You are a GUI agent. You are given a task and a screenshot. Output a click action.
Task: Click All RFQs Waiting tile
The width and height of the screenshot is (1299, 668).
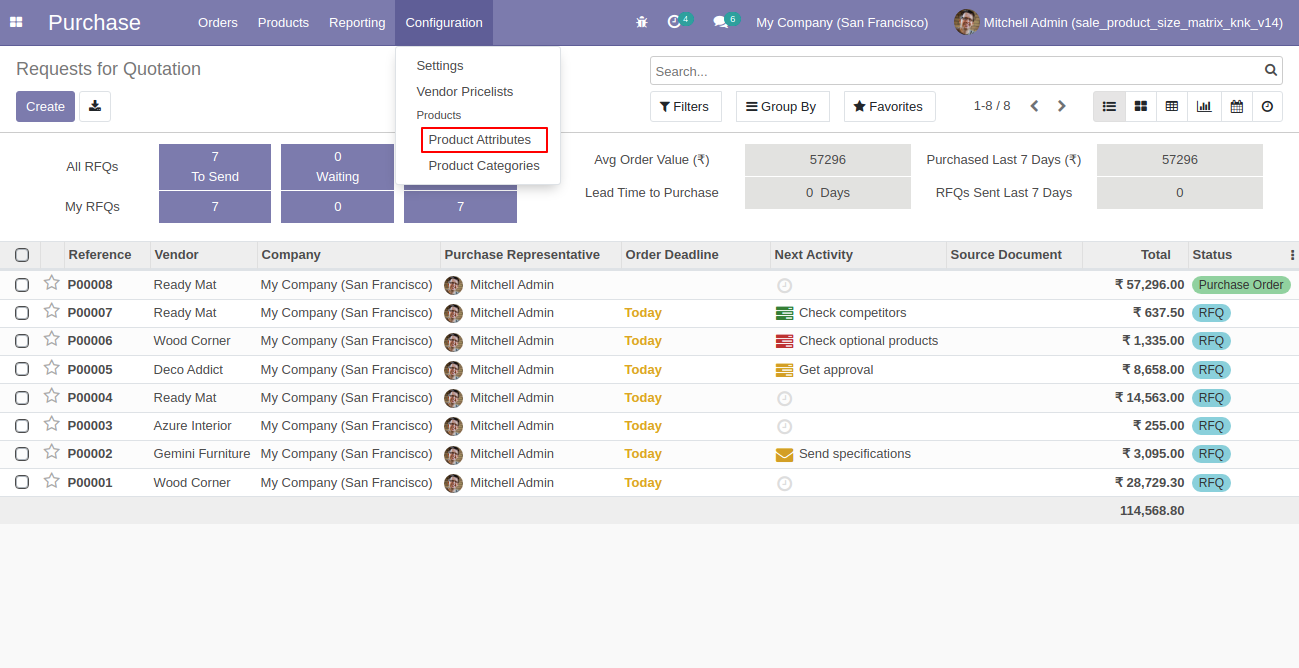tap(337, 167)
